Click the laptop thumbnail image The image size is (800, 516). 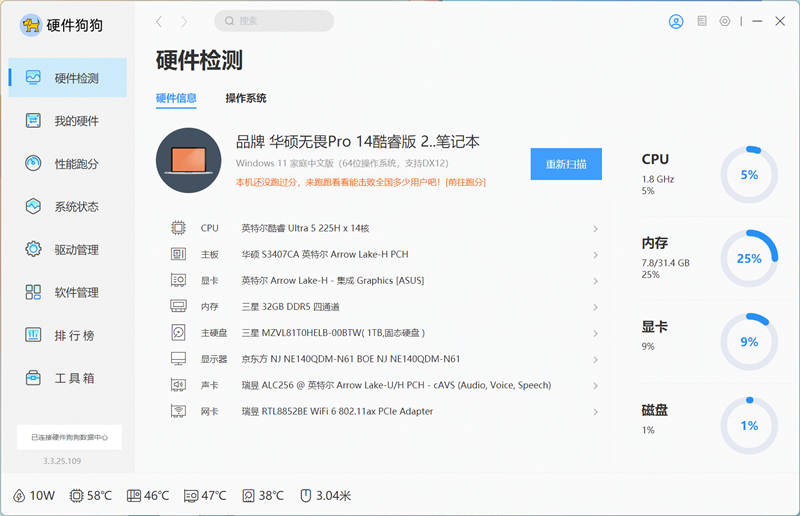[188, 160]
